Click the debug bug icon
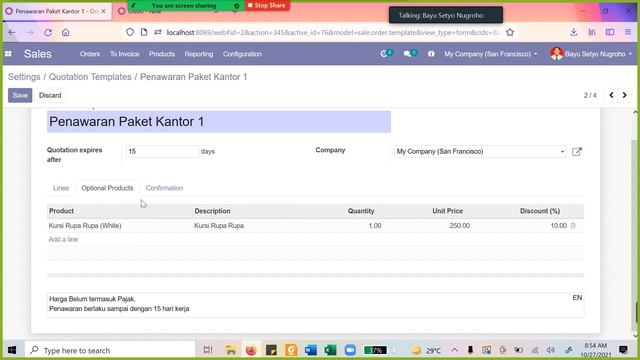The height and width of the screenshot is (360, 640). (x=431, y=53)
